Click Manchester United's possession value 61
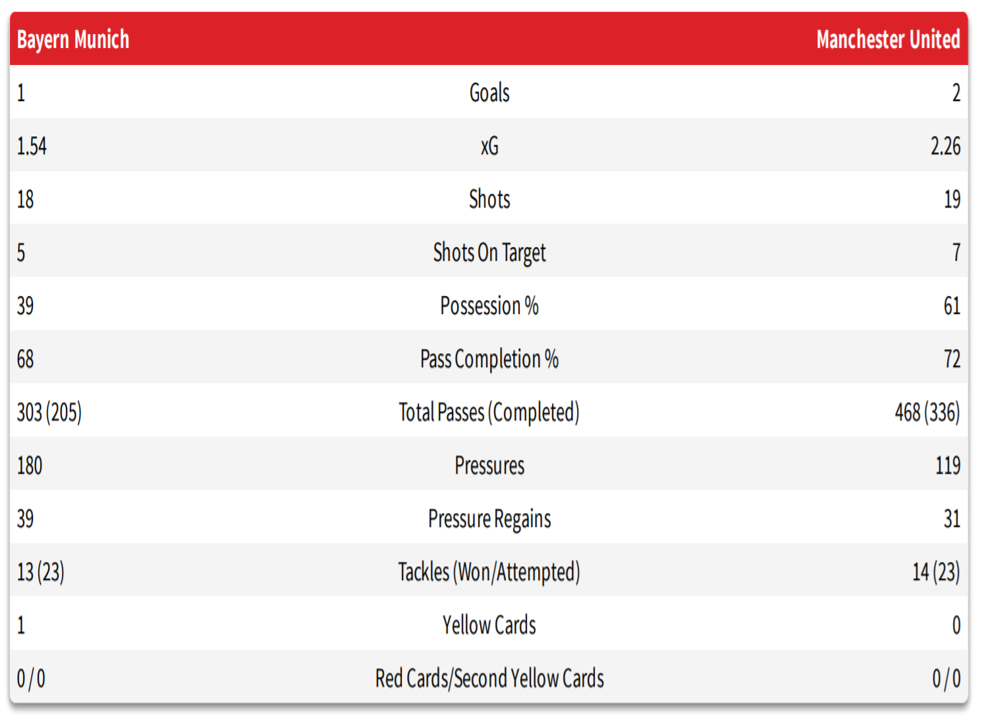Viewport: 982px width, 726px height. [950, 306]
